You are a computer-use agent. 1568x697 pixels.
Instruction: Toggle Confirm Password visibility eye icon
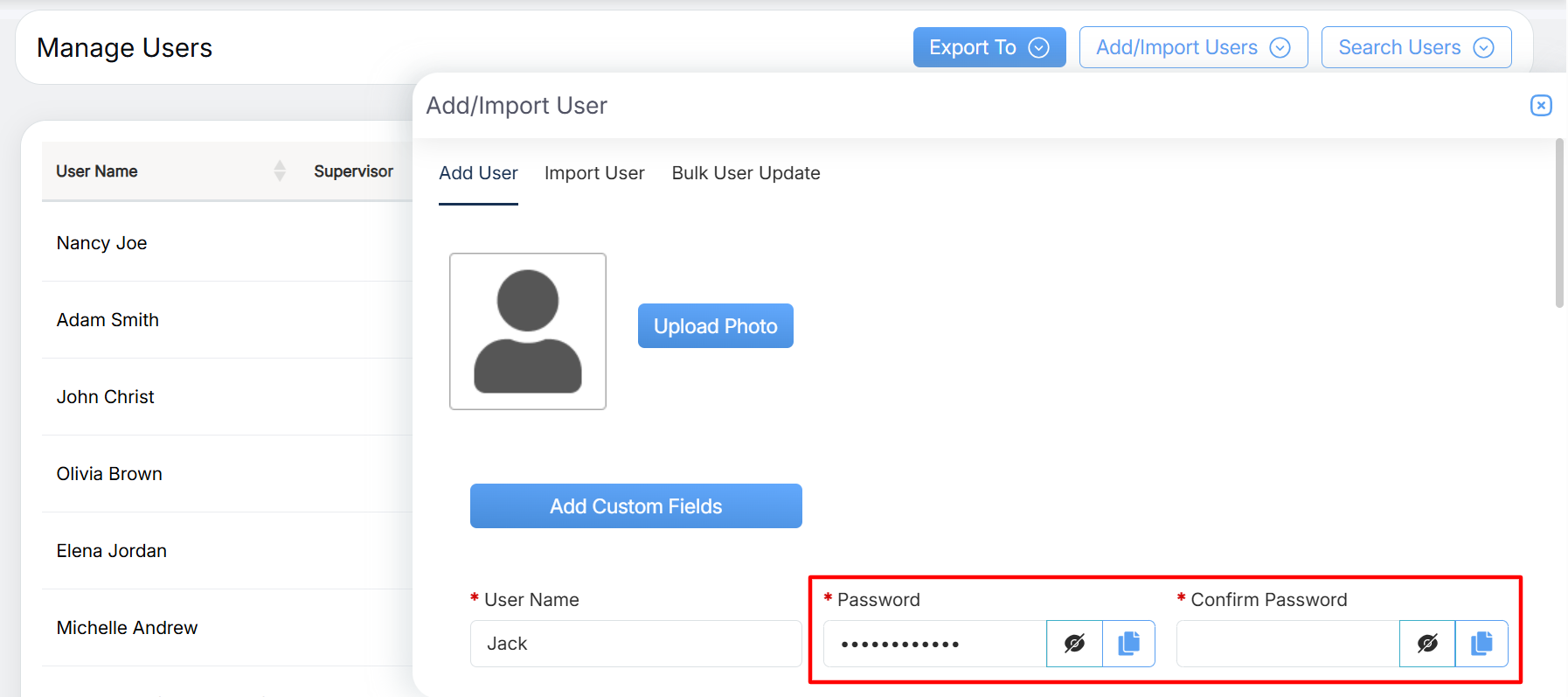(1427, 644)
